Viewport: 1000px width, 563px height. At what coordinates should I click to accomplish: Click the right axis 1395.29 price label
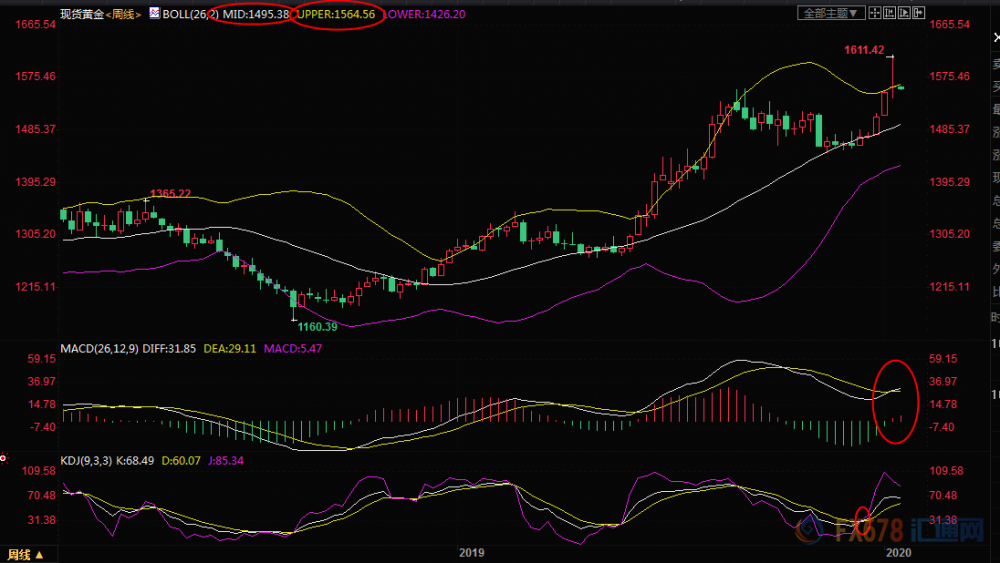tap(950, 182)
